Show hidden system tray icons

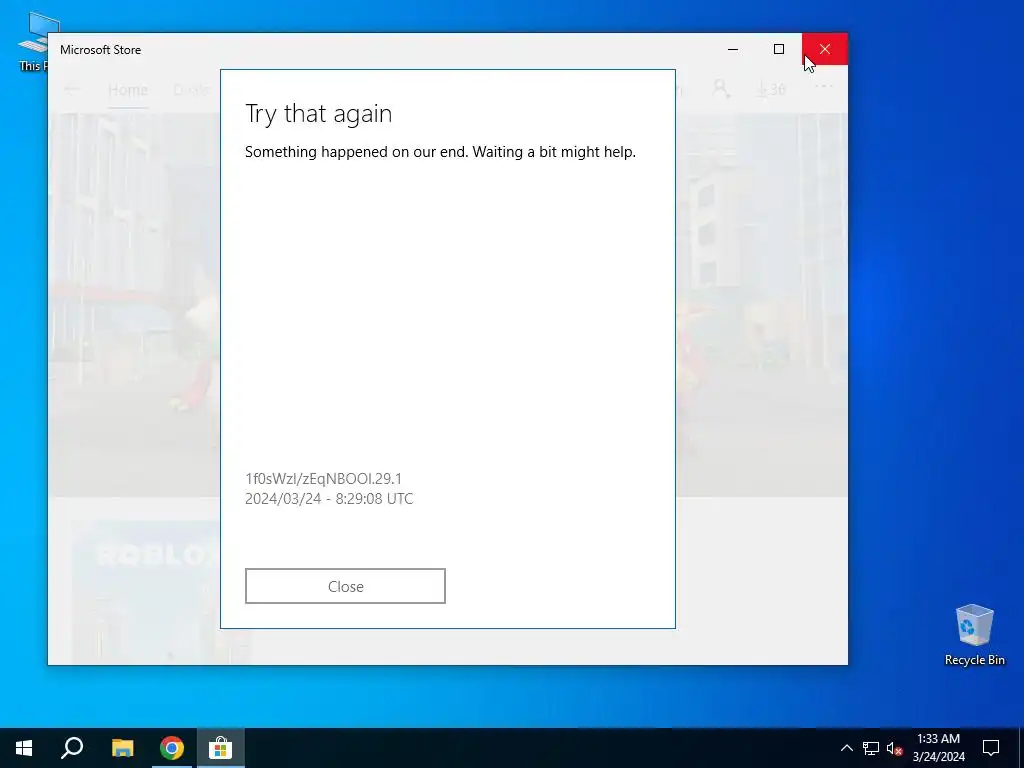[846, 748]
